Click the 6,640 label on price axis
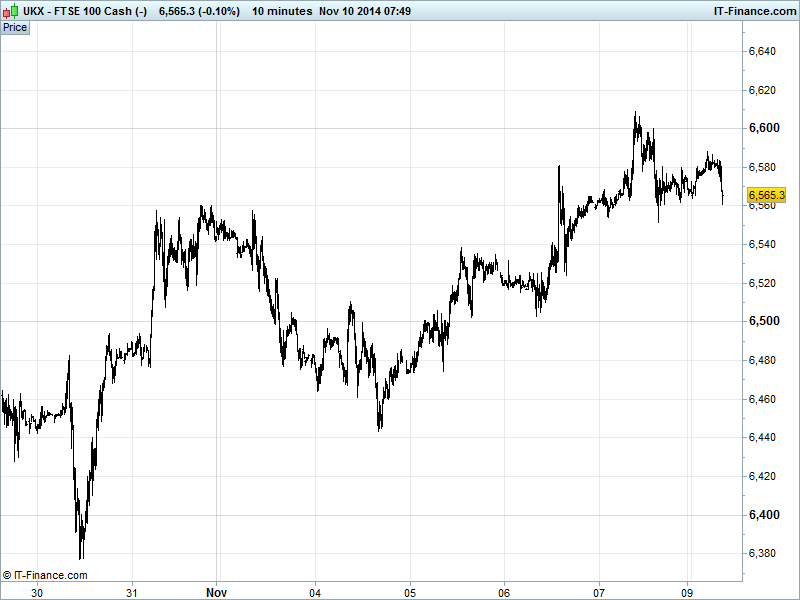Image resolution: width=800 pixels, height=600 pixels. [764, 51]
